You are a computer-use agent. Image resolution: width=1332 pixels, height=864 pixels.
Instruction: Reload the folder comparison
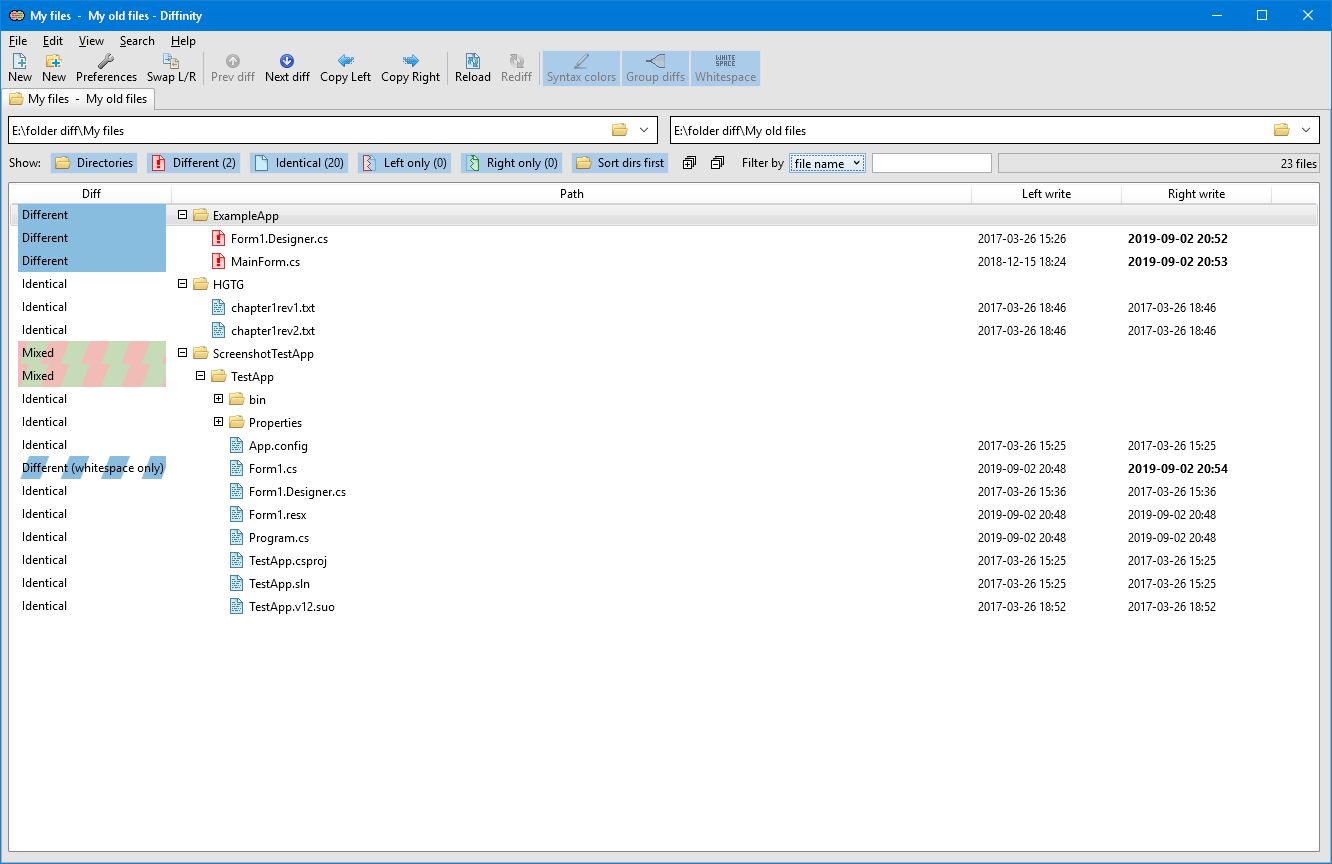(x=472, y=68)
